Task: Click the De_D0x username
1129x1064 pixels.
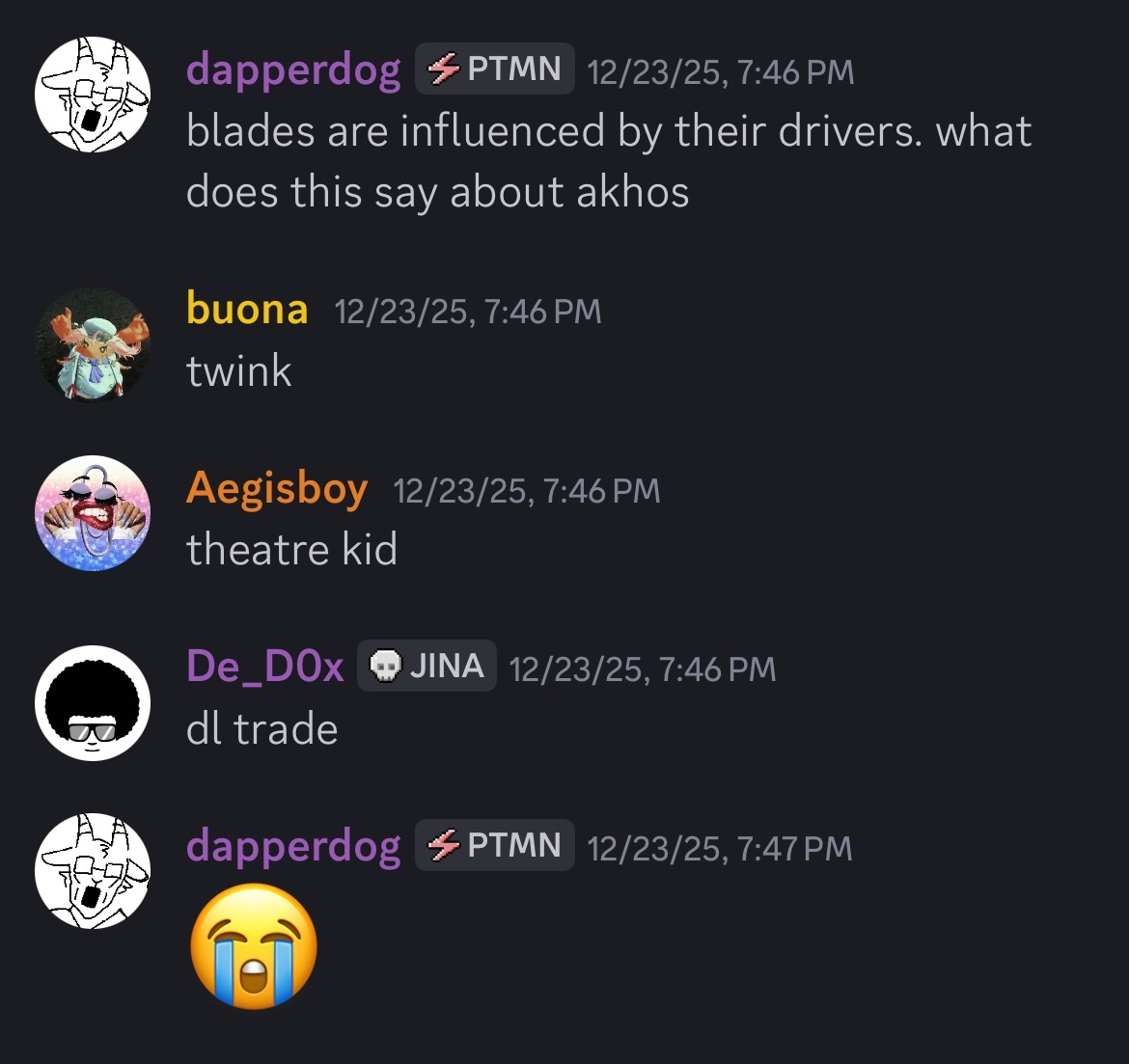Action: click(265, 667)
